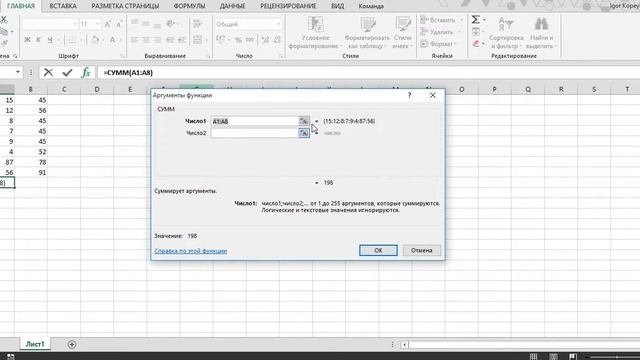This screenshot has height=360, width=640.
Task: Cancel formula entry with the X icon
Action: pos(48,73)
